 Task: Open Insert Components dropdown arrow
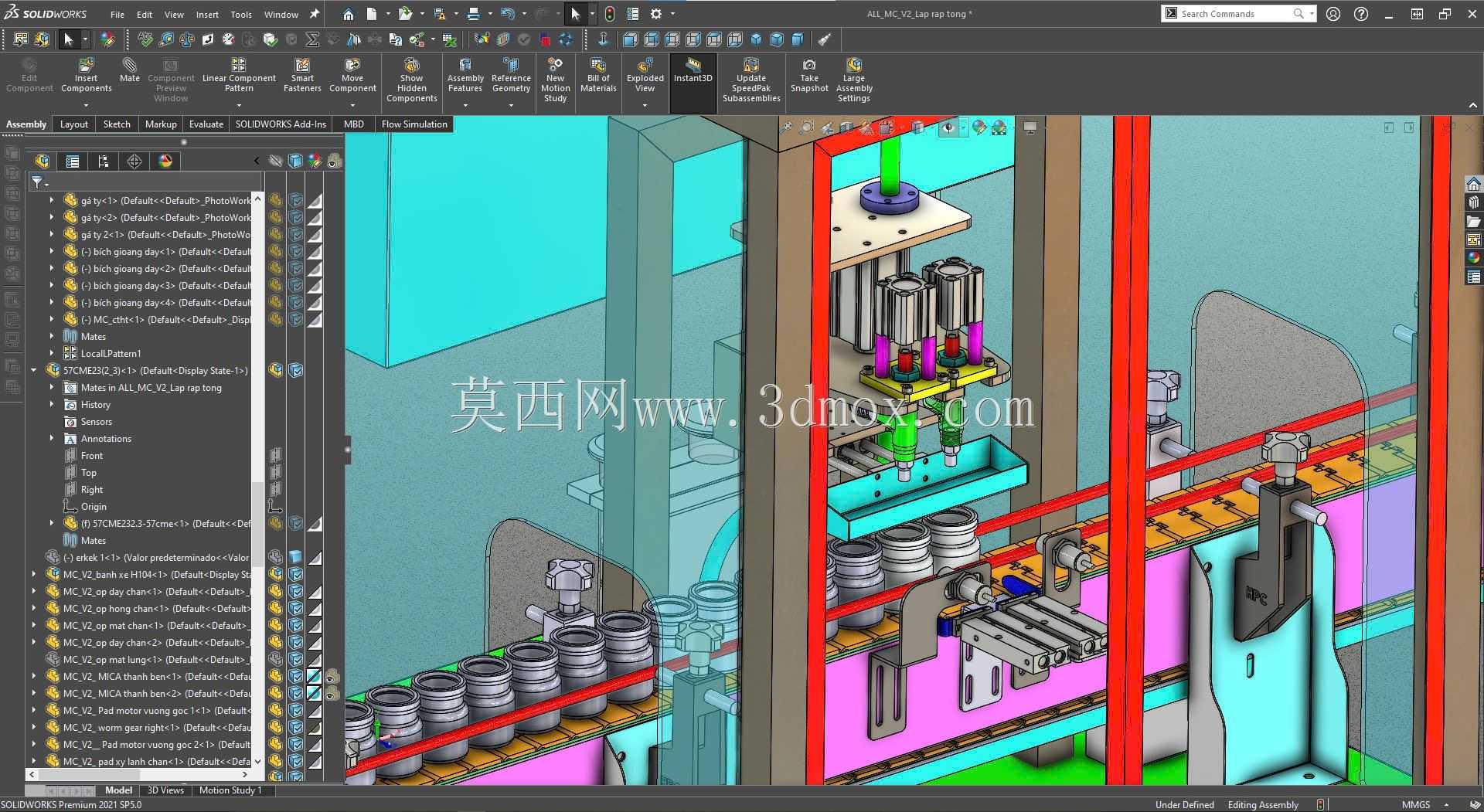point(86,105)
